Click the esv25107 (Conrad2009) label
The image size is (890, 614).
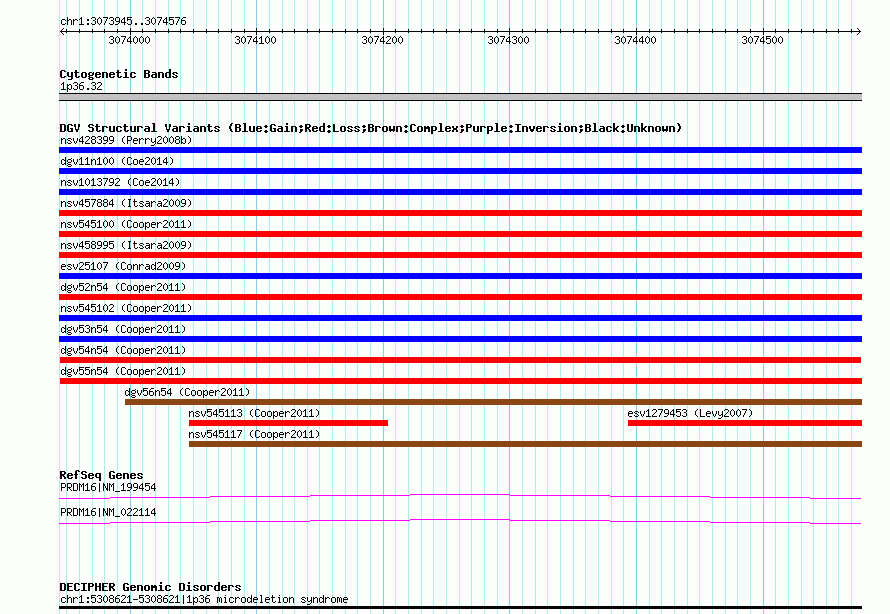coord(123,266)
